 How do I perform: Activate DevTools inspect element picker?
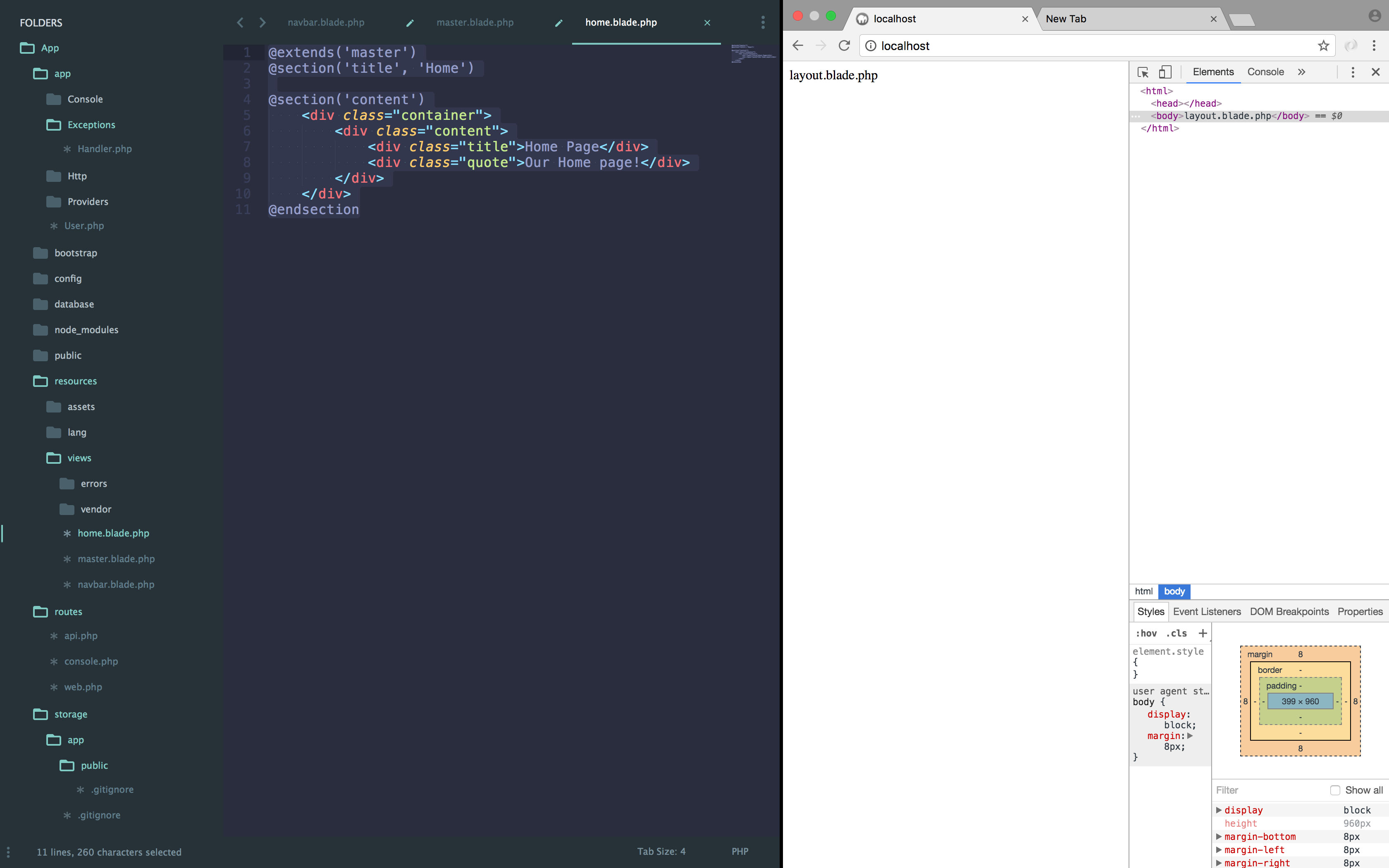(1143, 72)
